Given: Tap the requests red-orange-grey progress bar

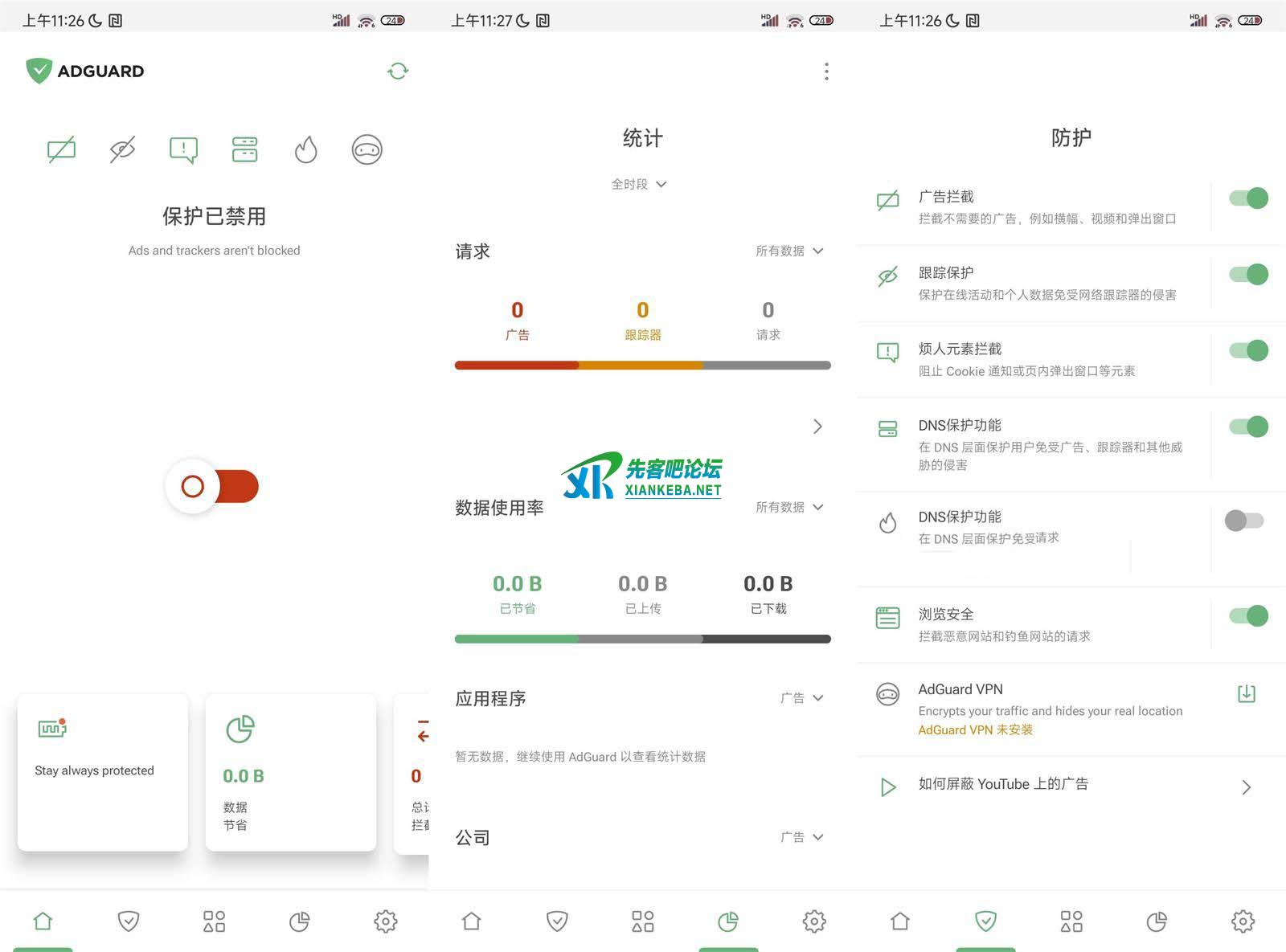Looking at the screenshot, I should pyautogui.click(x=642, y=366).
